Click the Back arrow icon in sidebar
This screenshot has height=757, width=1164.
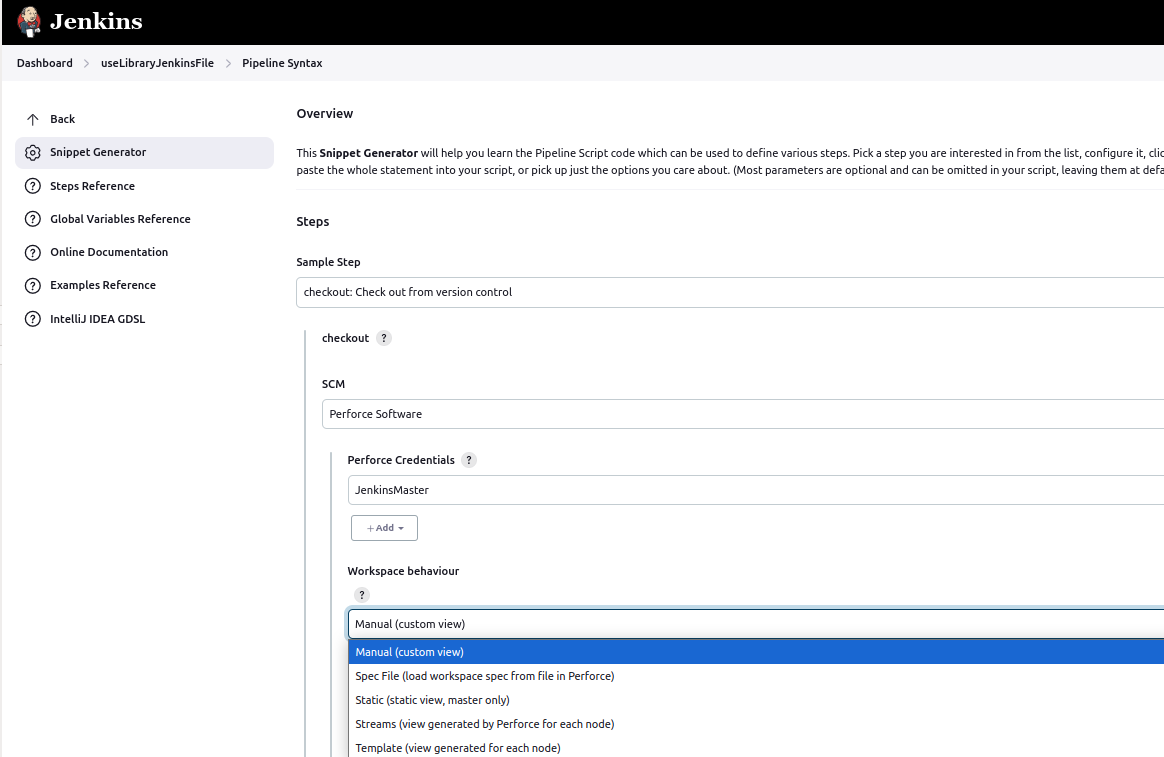pyautogui.click(x=33, y=119)
